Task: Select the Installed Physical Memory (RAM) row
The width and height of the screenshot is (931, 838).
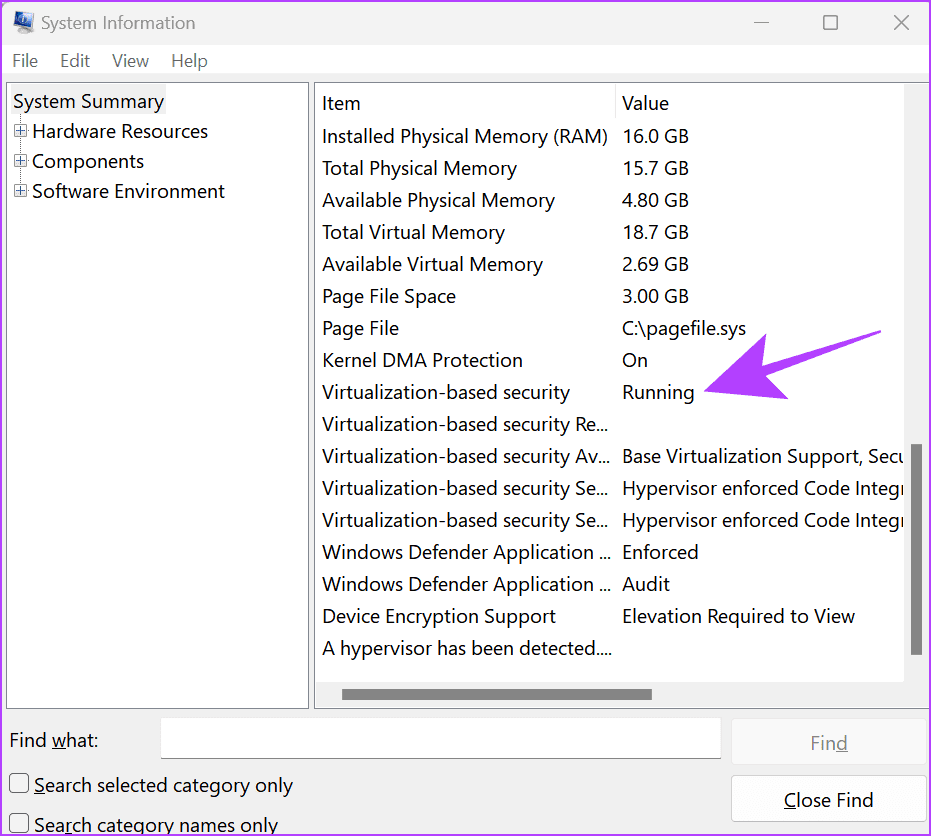Action: pyautogui.click(x=464, y=136)
